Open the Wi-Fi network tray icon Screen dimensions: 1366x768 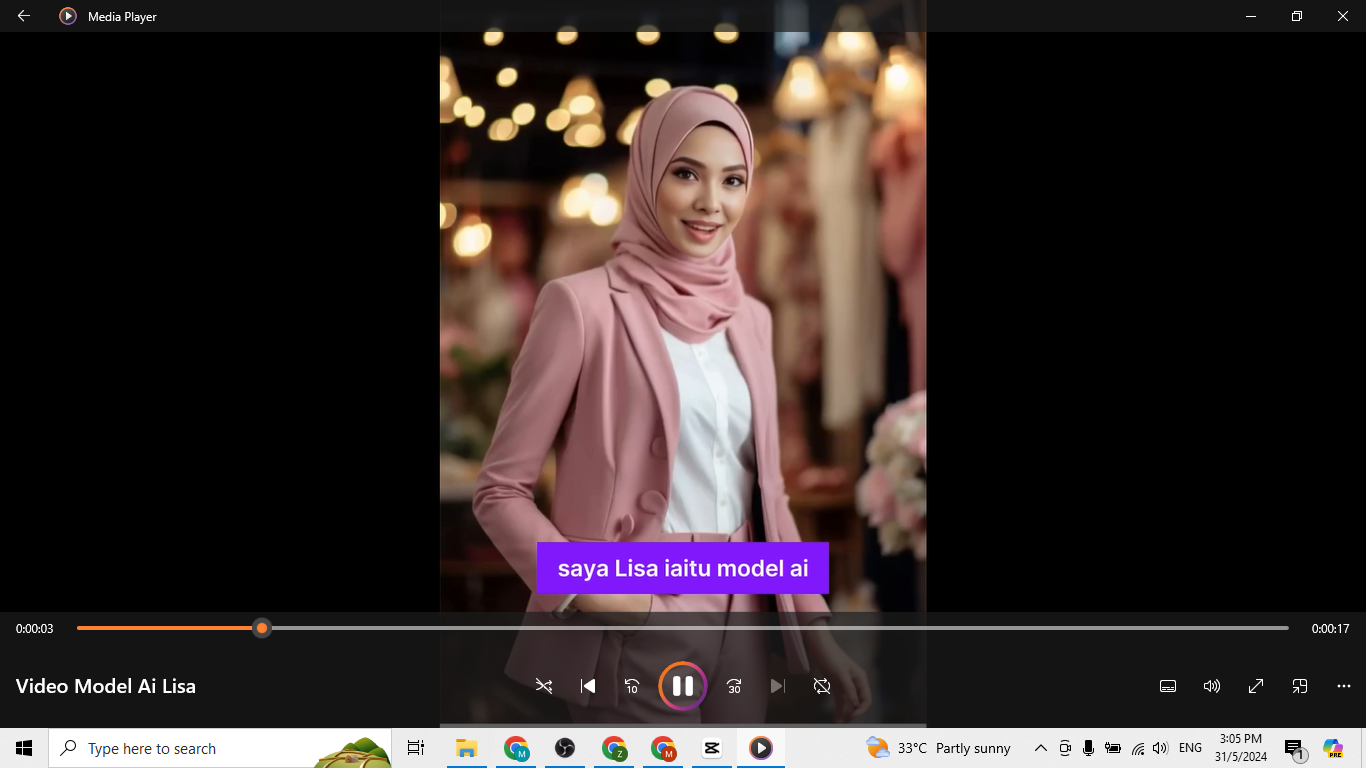coord(1137,748)
